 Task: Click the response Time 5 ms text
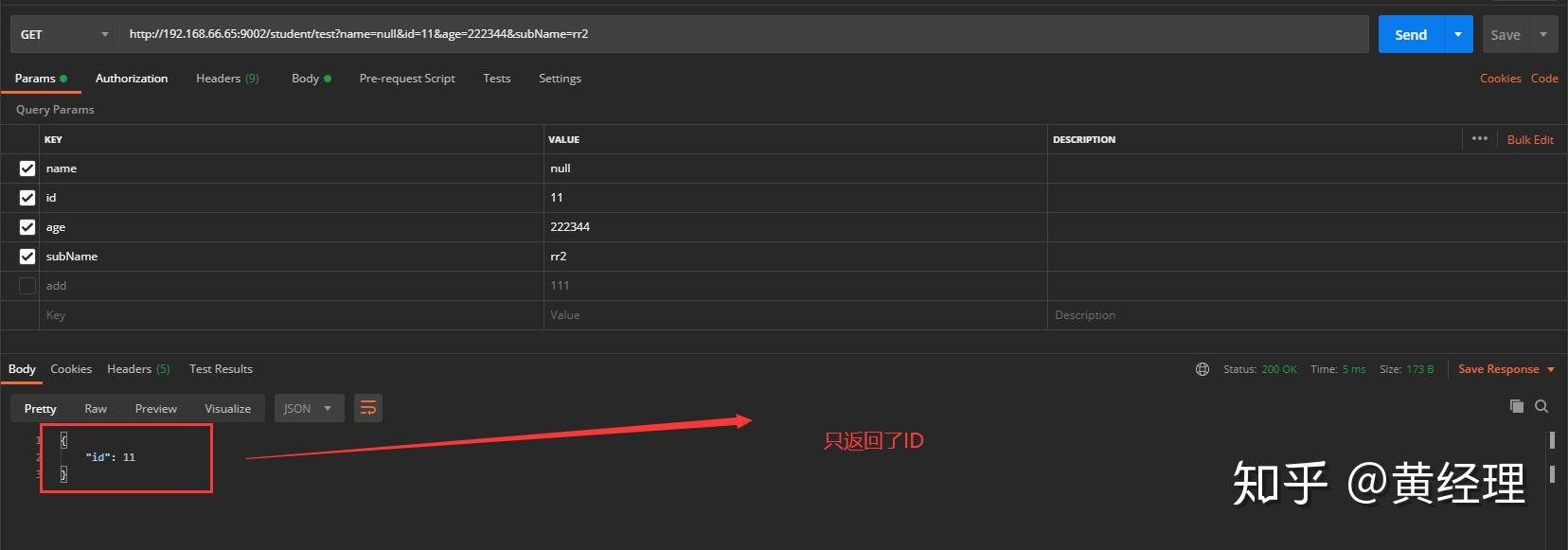coord(1338,369)
